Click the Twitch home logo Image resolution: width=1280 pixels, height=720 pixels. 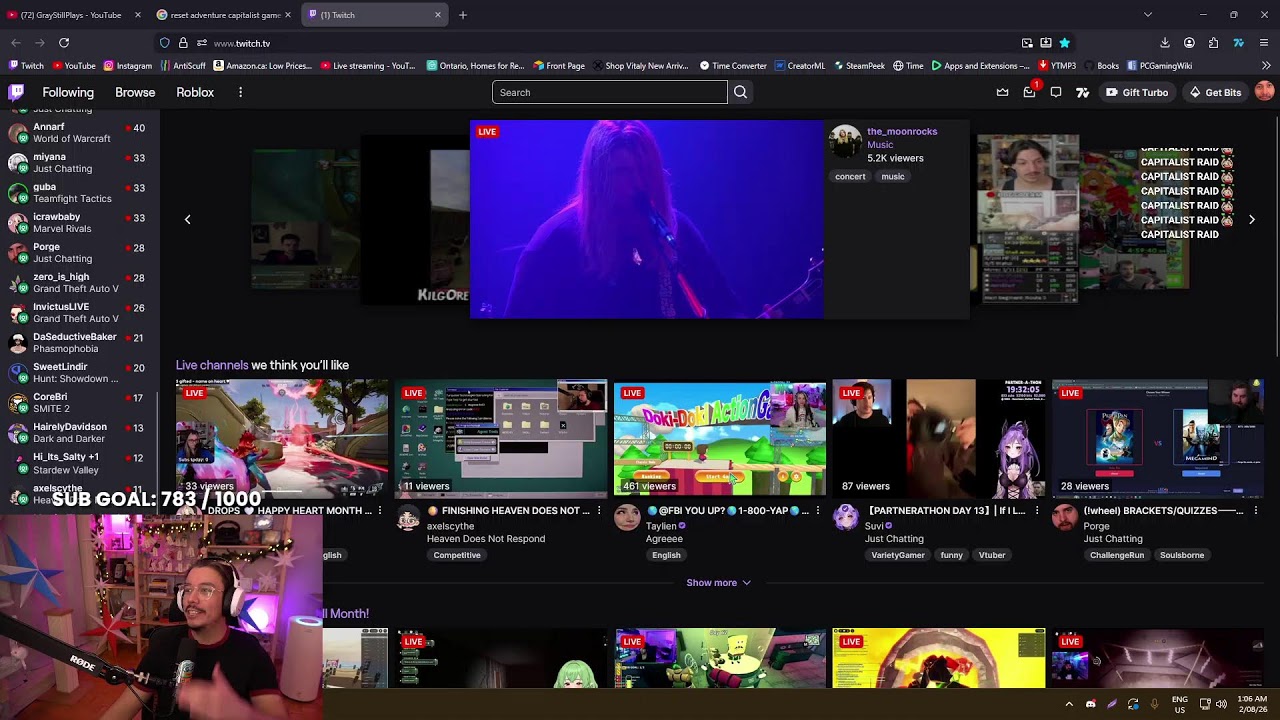click(x=16, y=92)
